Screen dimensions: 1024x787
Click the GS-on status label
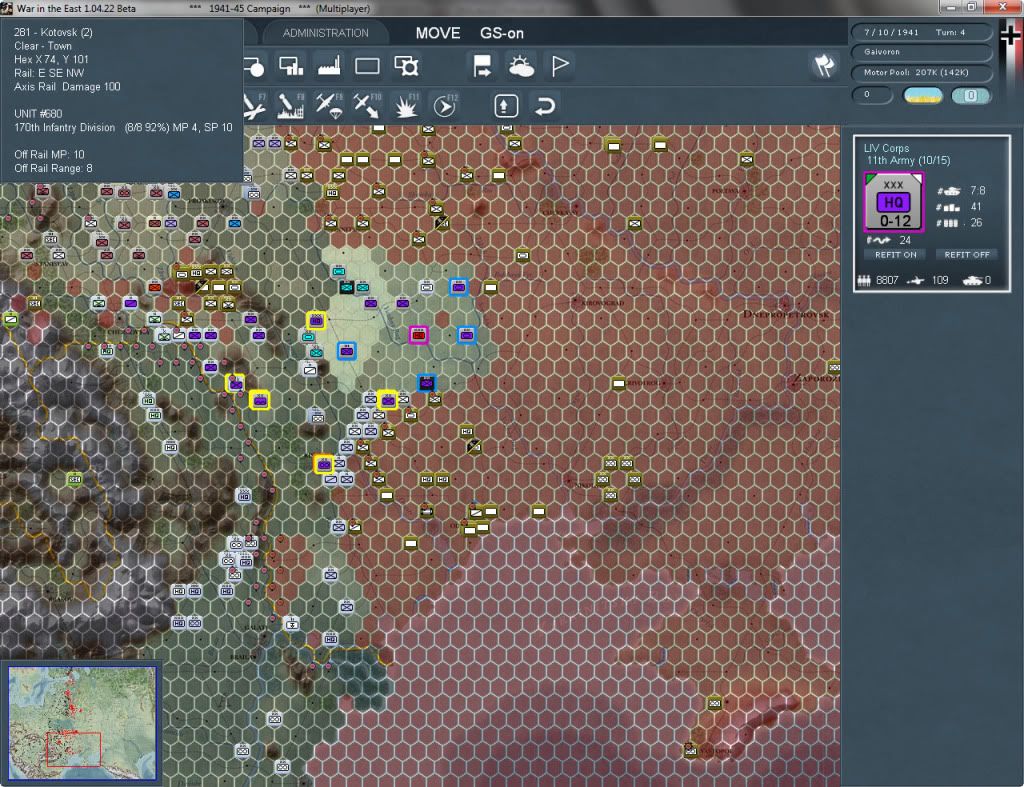click(502, 33)
